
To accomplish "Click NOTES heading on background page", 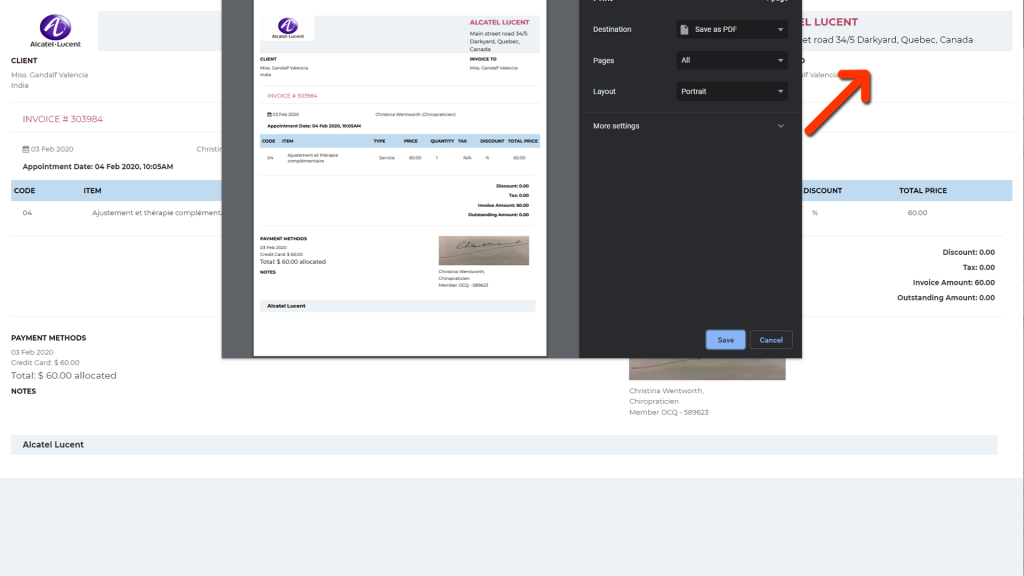I will (24, 391).
